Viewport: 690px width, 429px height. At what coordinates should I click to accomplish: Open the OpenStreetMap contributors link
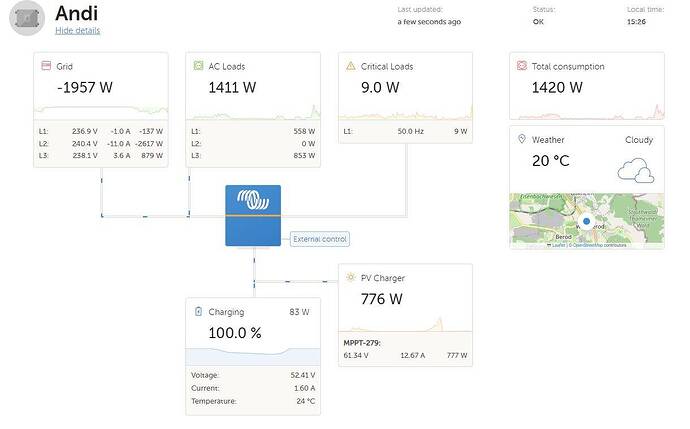[598, 245]
